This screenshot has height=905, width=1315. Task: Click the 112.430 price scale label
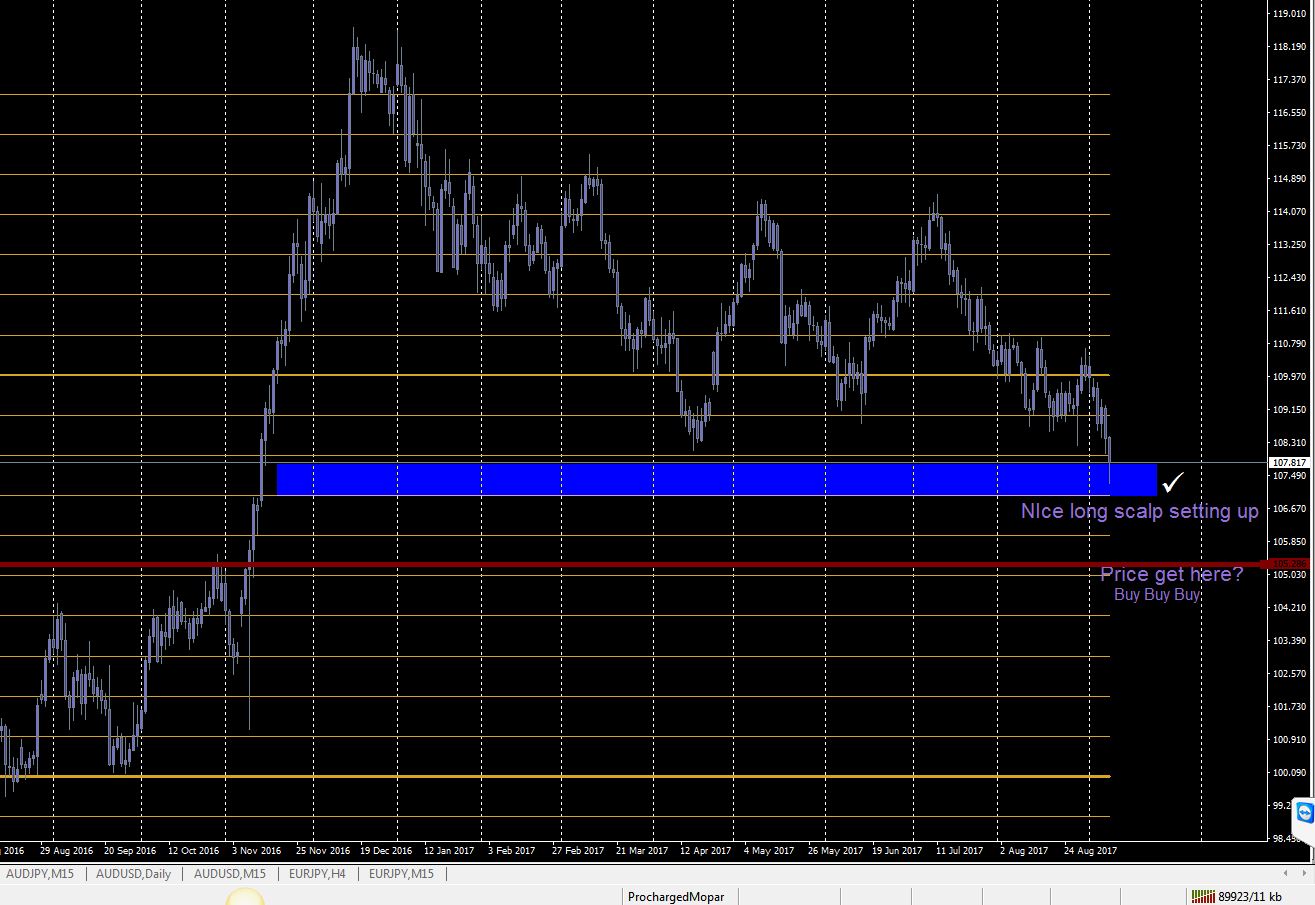pos(1290,278)
